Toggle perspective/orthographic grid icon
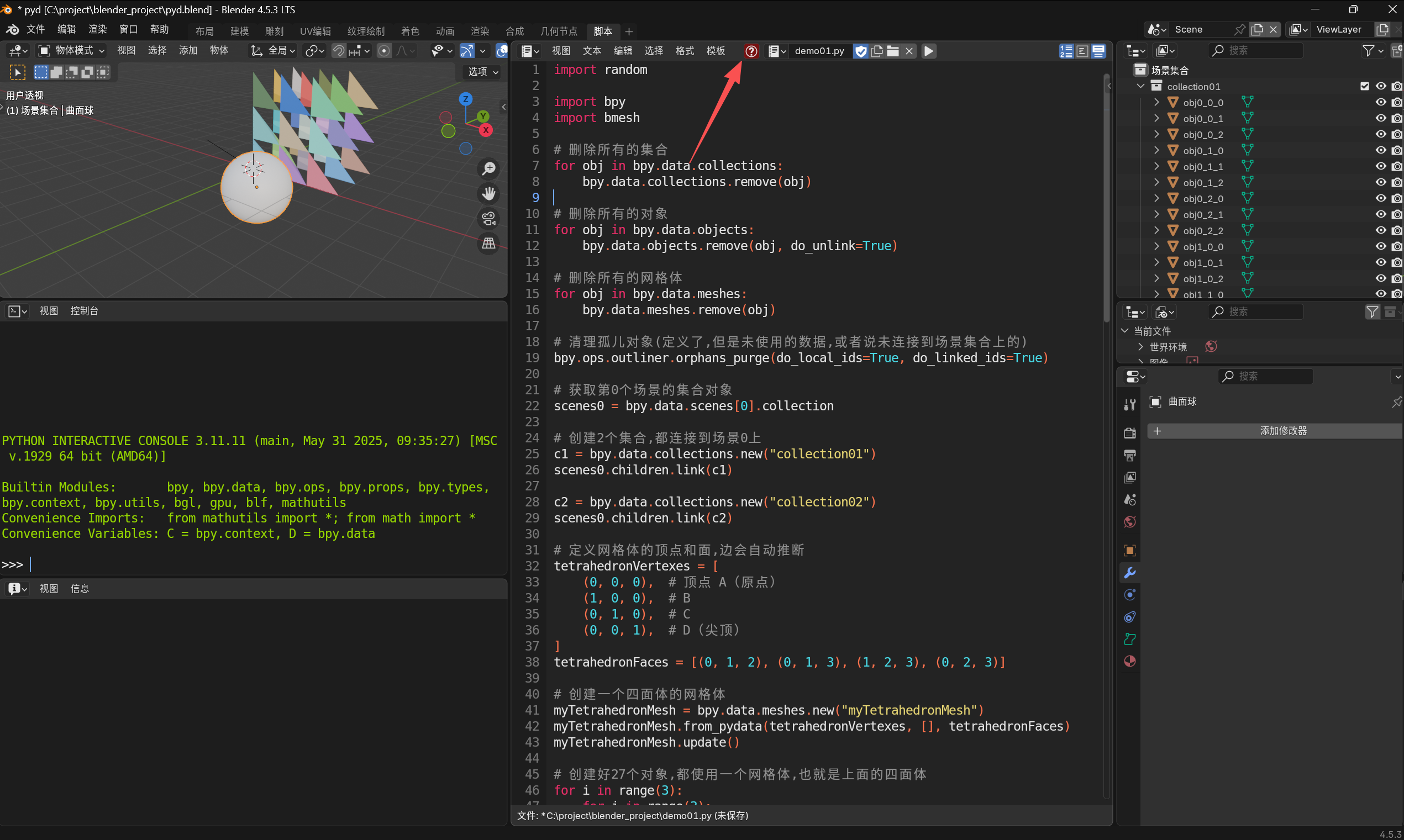The image size is (1404, 840). pyautogui.click(x=488, y=244)
